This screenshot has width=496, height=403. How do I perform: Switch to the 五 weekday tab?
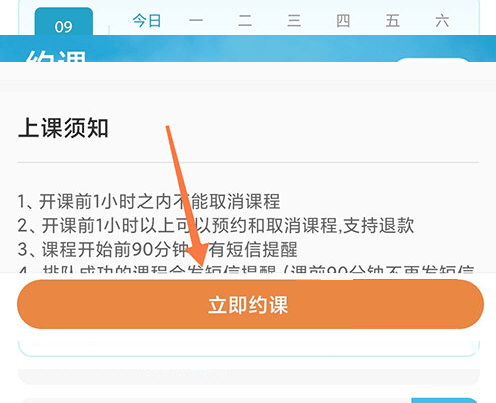pos(392,21)
